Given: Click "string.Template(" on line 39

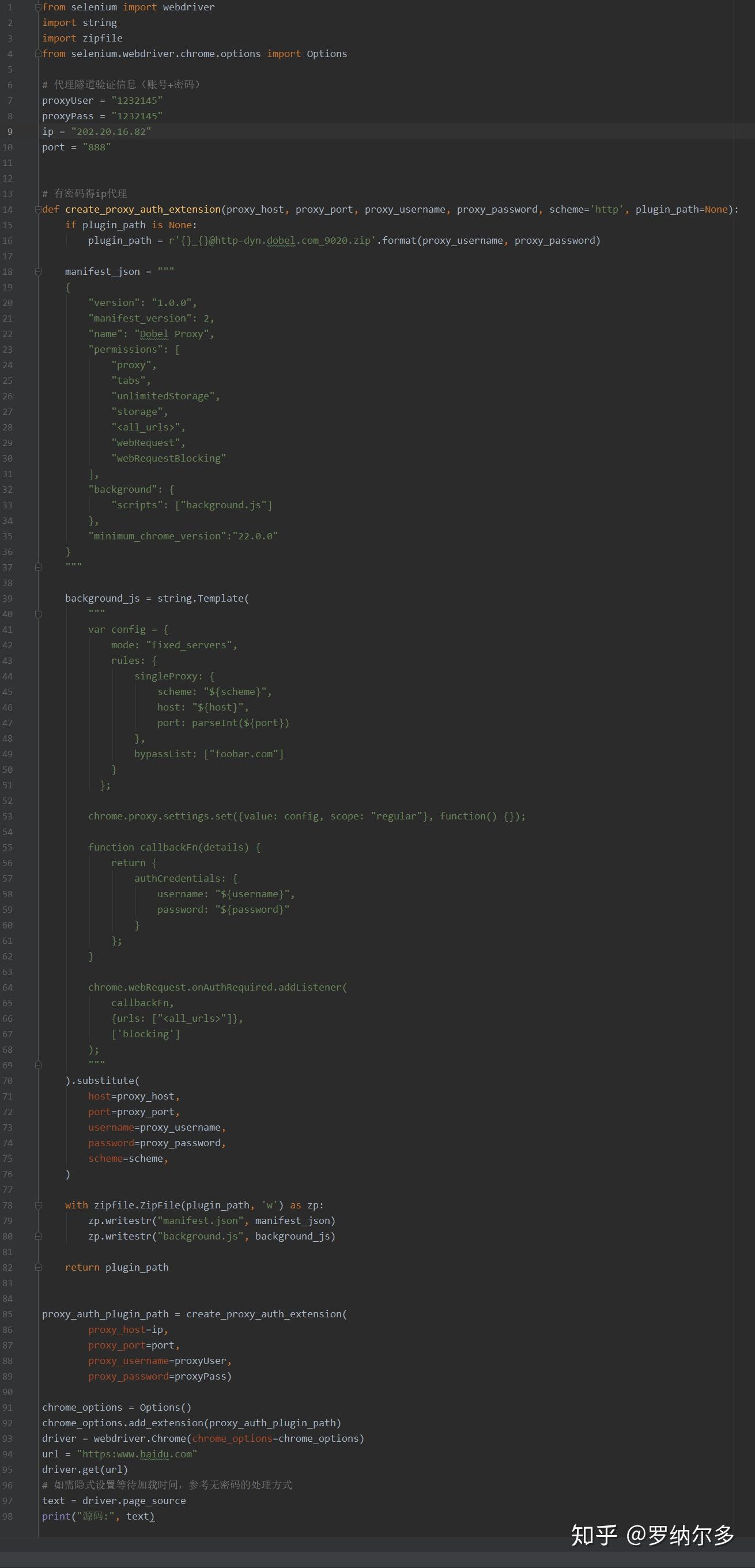Looking at the screenshot, I should (x=203, y=598).
